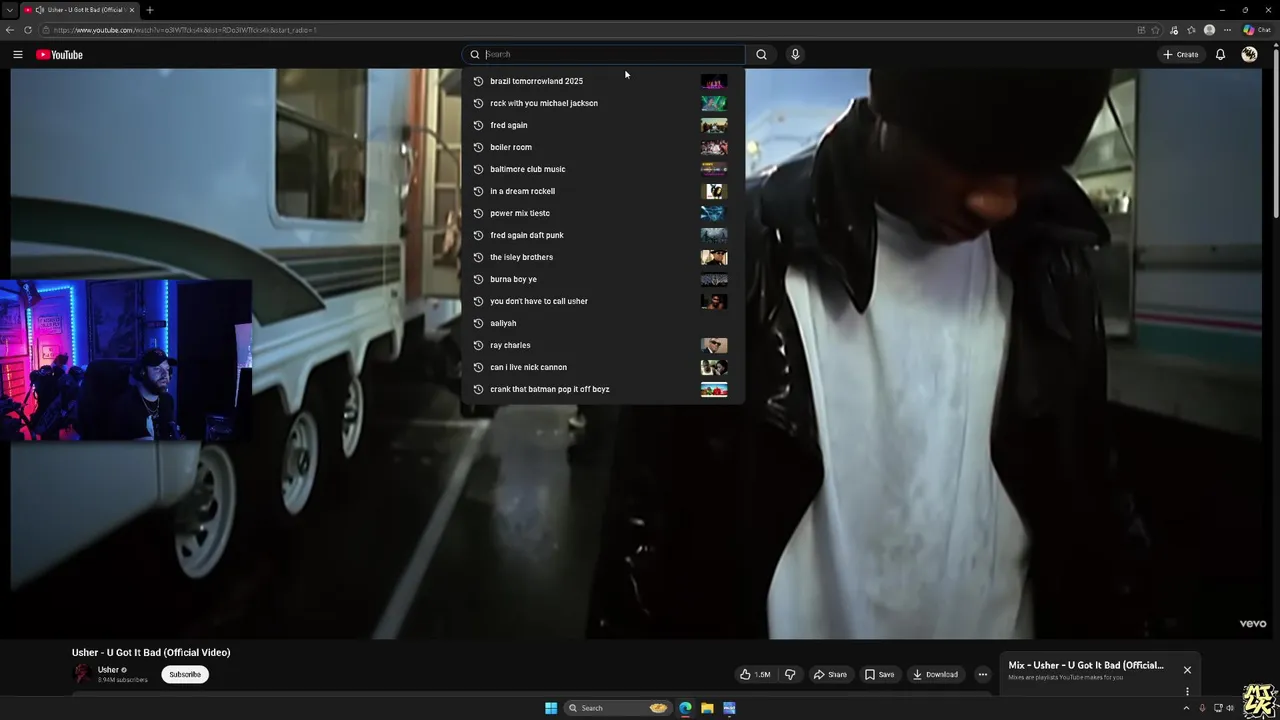Dislike the video with thumbs down

point(790,674)
